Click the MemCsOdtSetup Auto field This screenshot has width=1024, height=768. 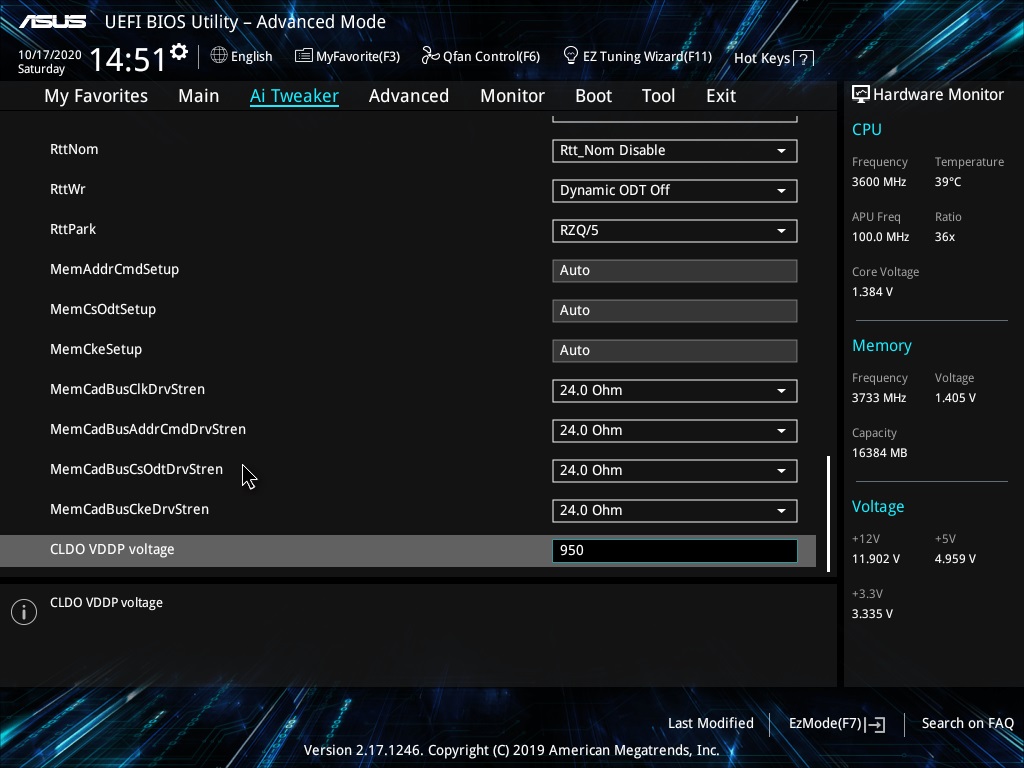675,311
